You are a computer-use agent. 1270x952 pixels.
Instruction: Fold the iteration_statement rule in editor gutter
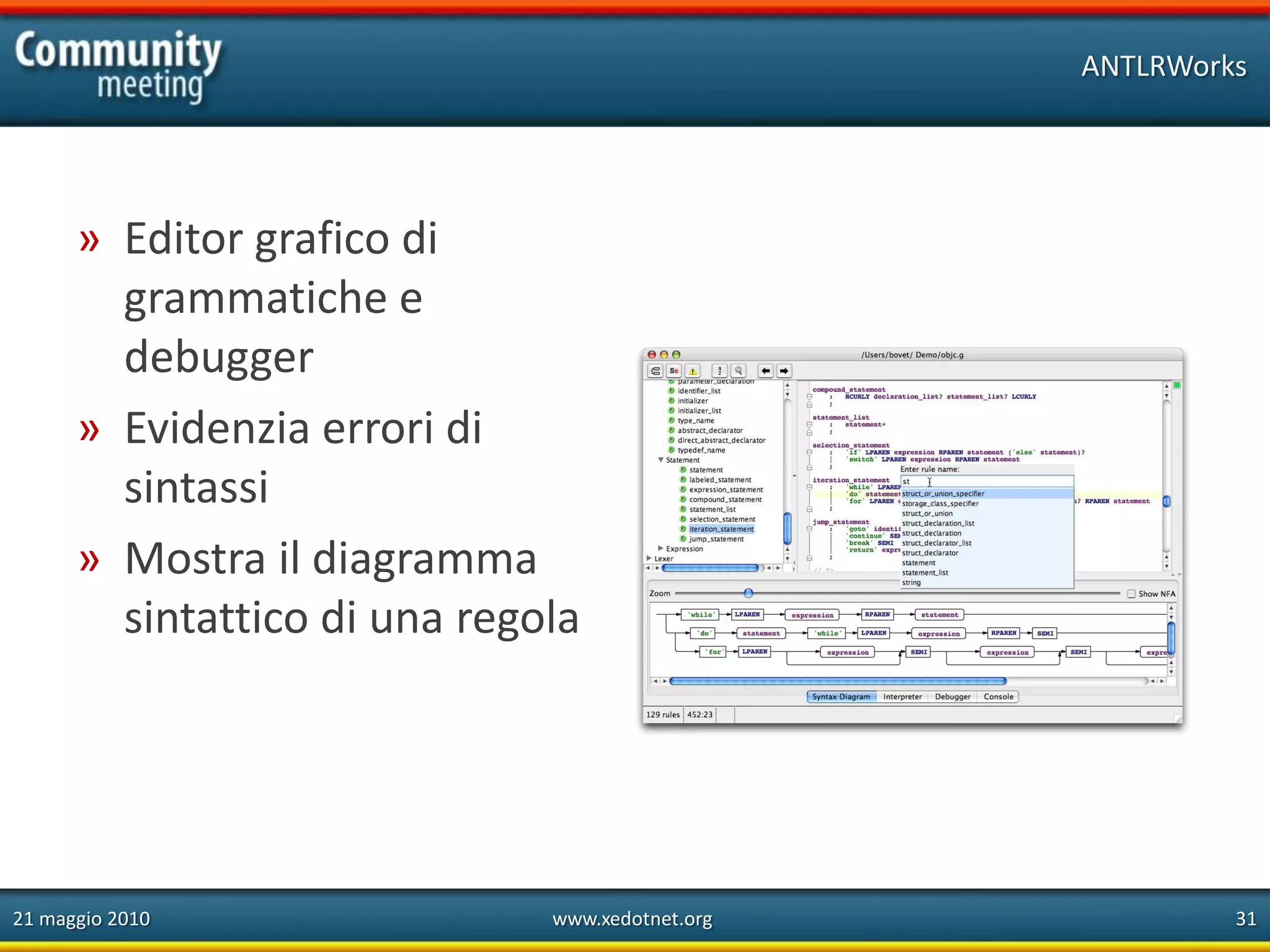tap(809, 487)
